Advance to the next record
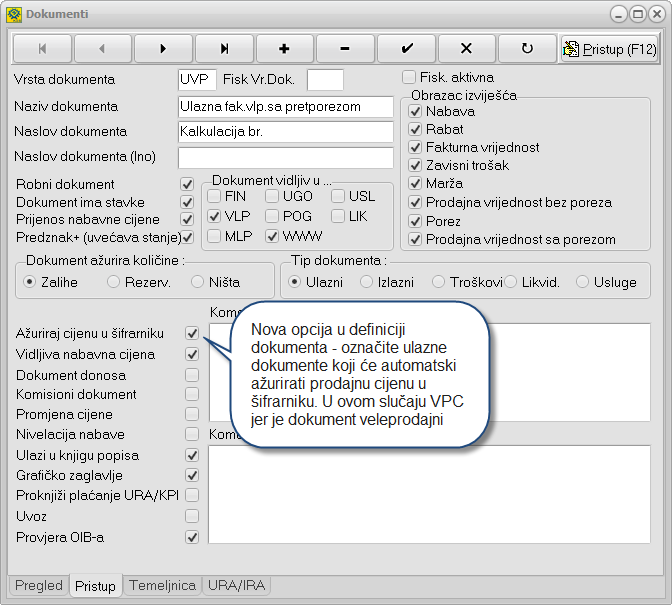This screenshot has width=672, height=605. (x=164, y=48)
